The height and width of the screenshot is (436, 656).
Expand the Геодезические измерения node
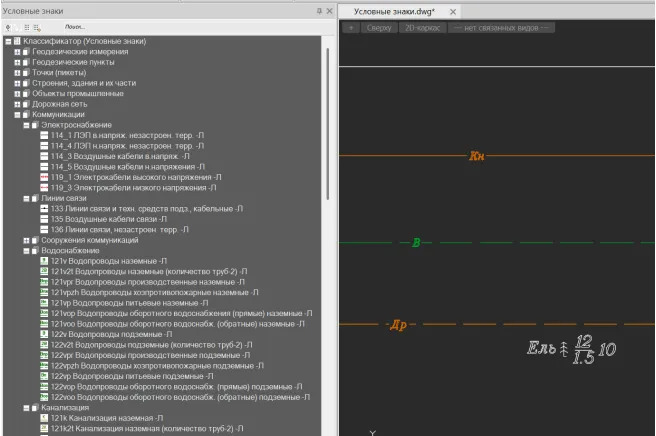coord(17,52)
